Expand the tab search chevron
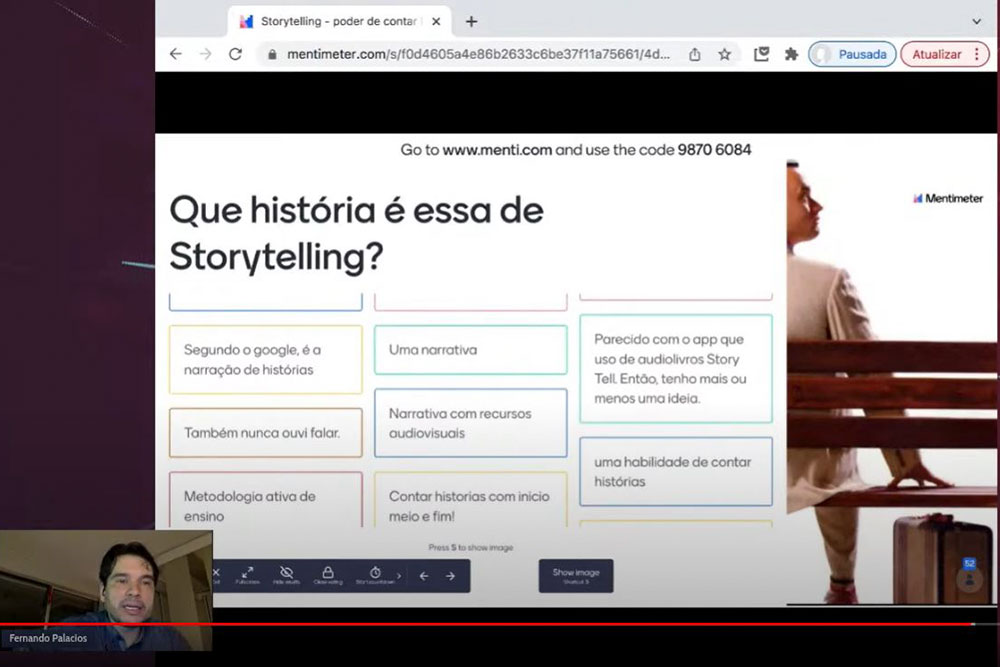Viewport: 1000px width, 667px height. [x=977, y=21]
